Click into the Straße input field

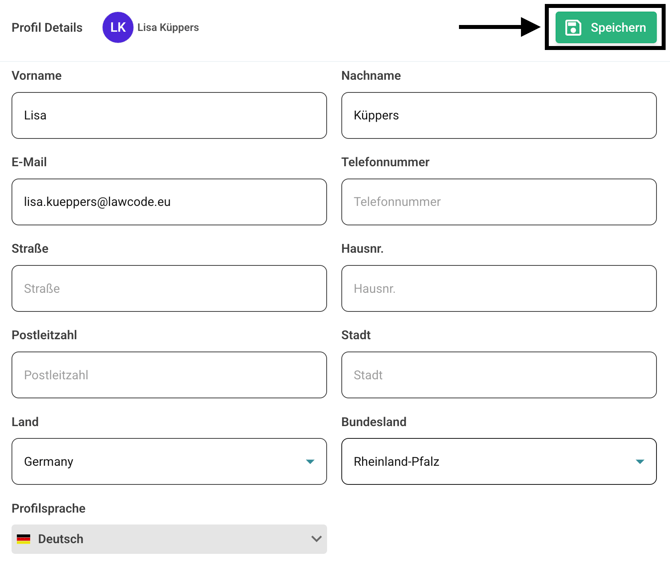(168, 289)
